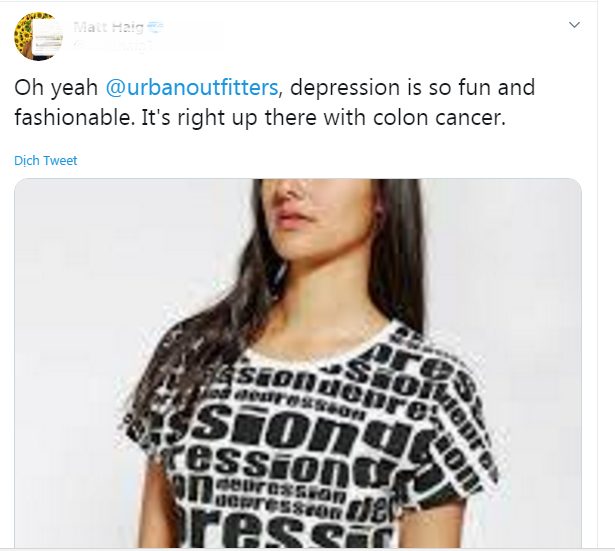Click the word 'fashionable' in the tweet
The height and width of the screenshot is (551, 615).
73,117
